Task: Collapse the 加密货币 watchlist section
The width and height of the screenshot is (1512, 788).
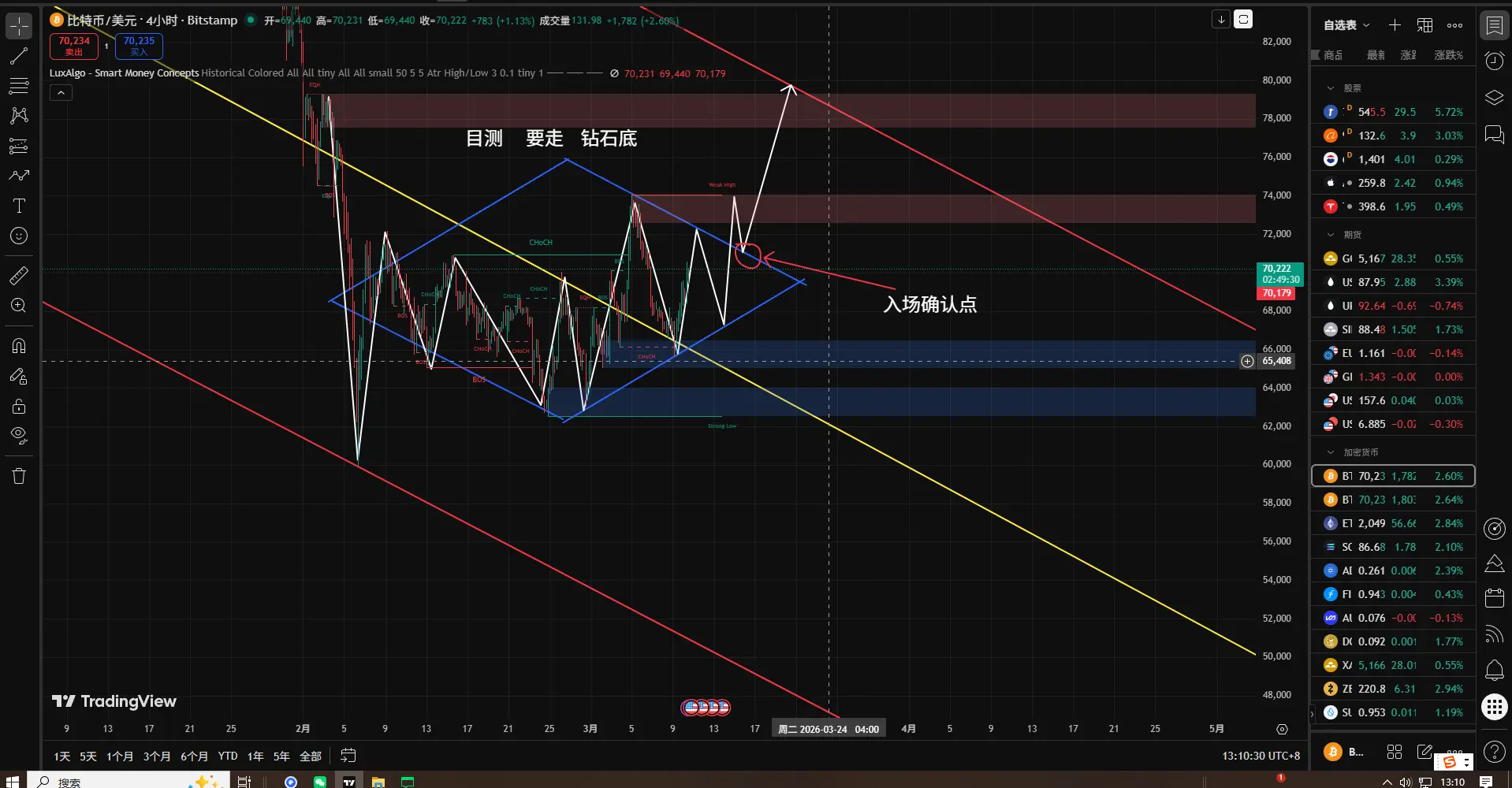Action: click(x=1331, y=452)
